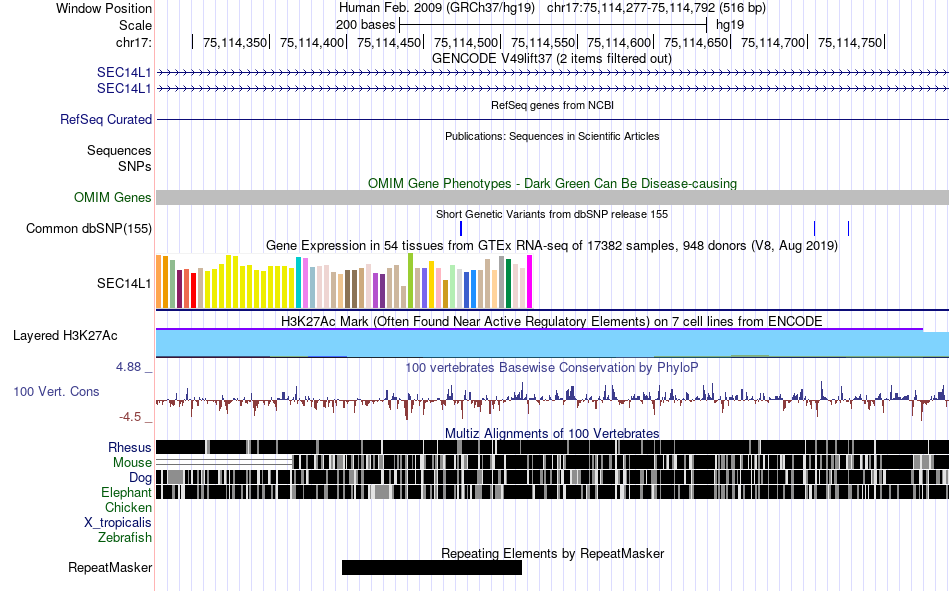Click the SEC14L1 GTEx track label
950x591 pixels.
124,284
